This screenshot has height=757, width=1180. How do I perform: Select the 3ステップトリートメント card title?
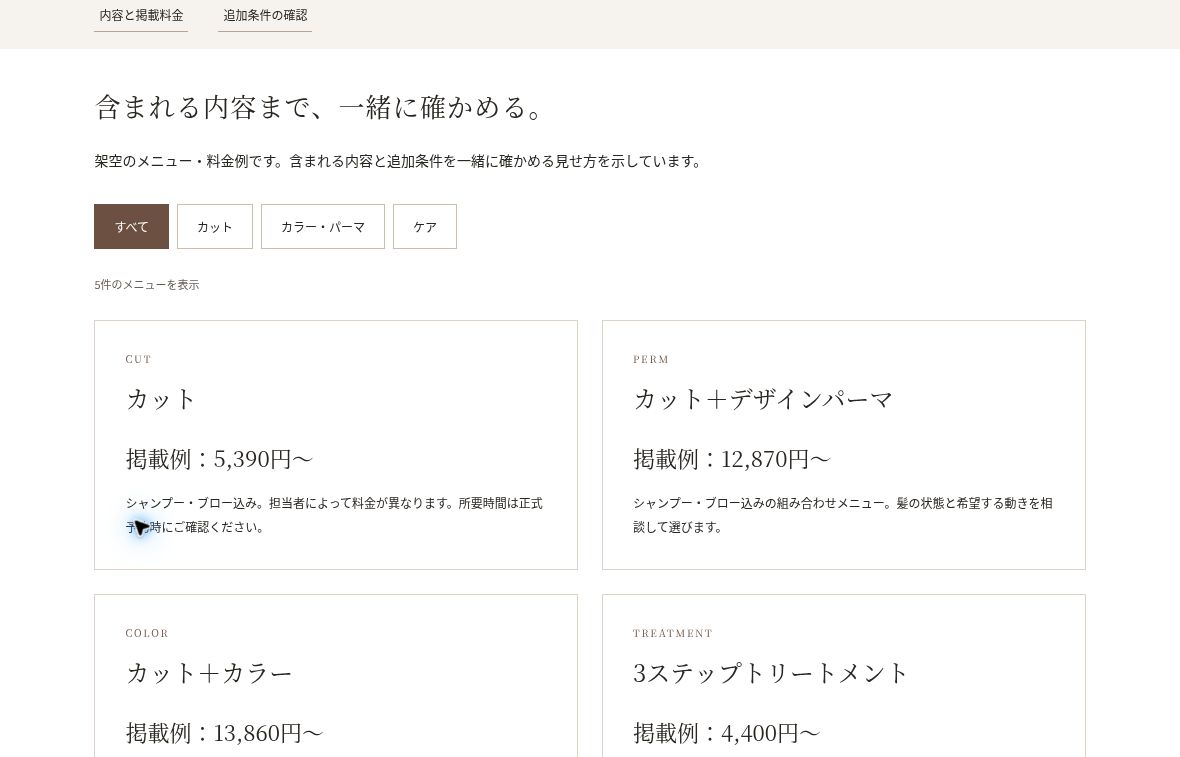(771, 673)
